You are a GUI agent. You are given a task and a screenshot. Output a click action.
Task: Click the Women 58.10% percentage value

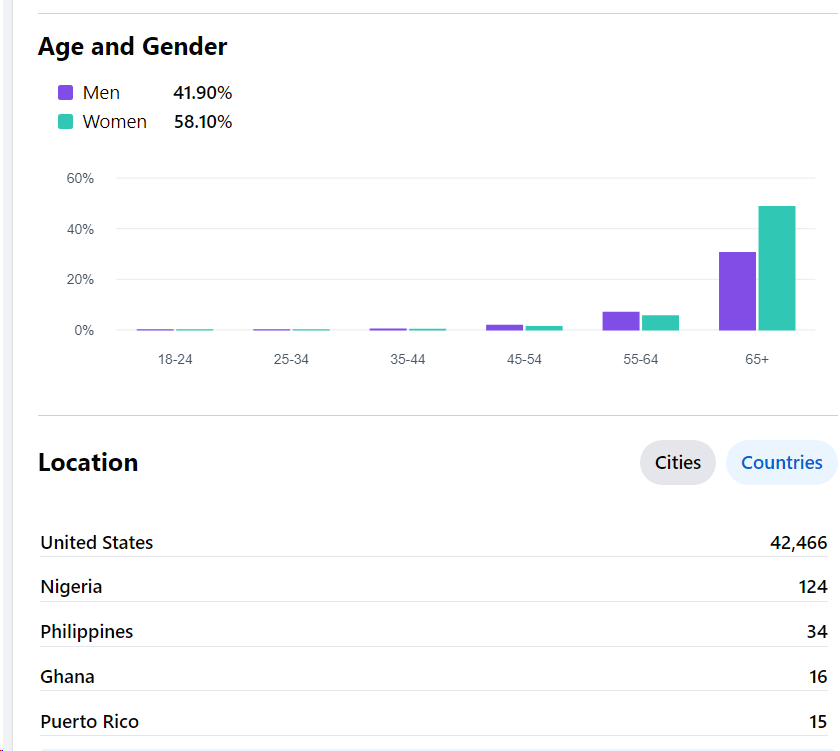coord(202,122)
